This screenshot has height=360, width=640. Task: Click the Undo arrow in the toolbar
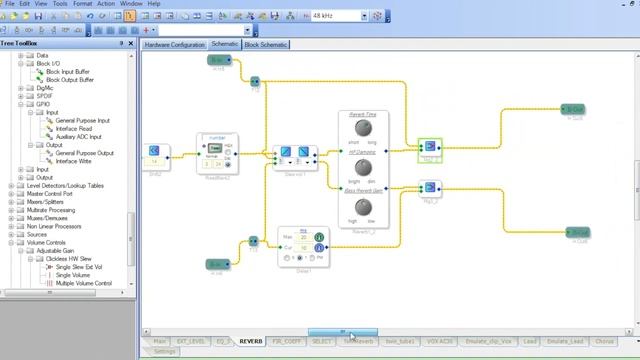pyautogui.click(x=90, y=16)
